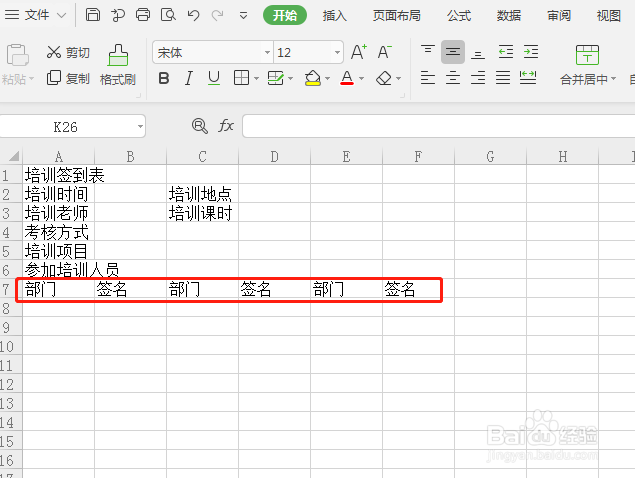
Task: Select cell 考核方式
Action: (57, 232)
